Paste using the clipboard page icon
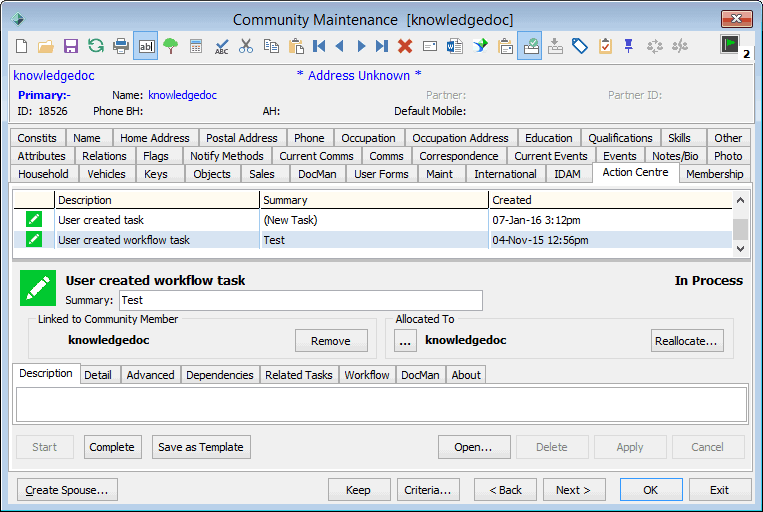Screen dimensions: 763x512 tap(296, 46)
